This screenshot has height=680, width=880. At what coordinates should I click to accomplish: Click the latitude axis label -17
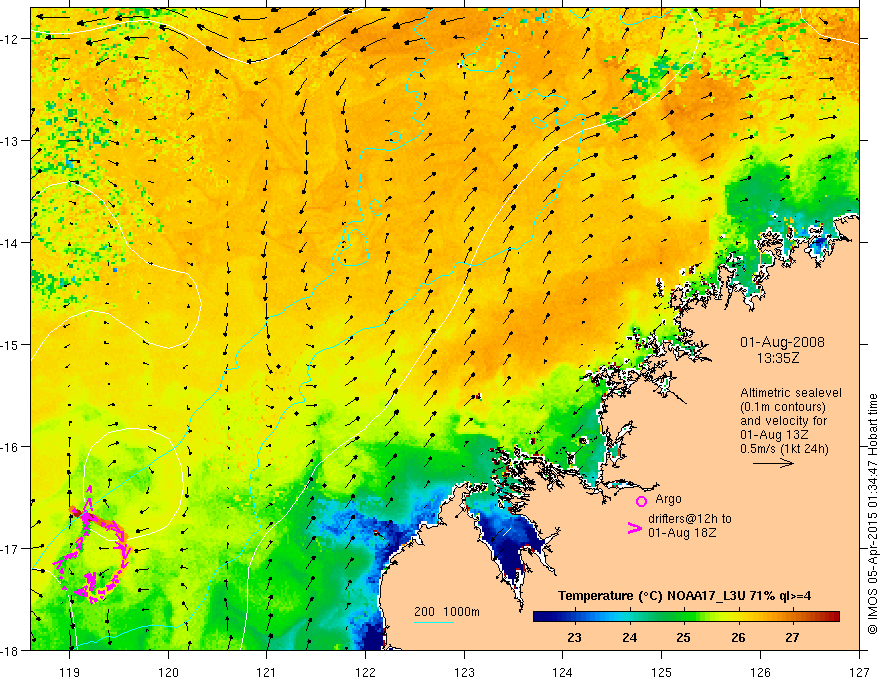pyautogui.click(x=11, y=548)
